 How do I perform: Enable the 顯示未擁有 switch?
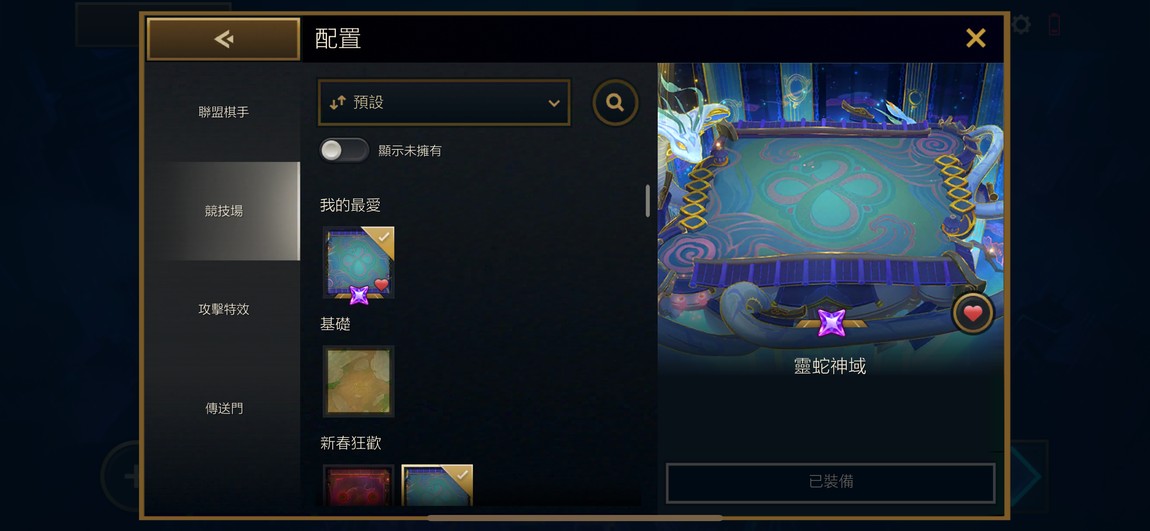[x=344, y=150]
